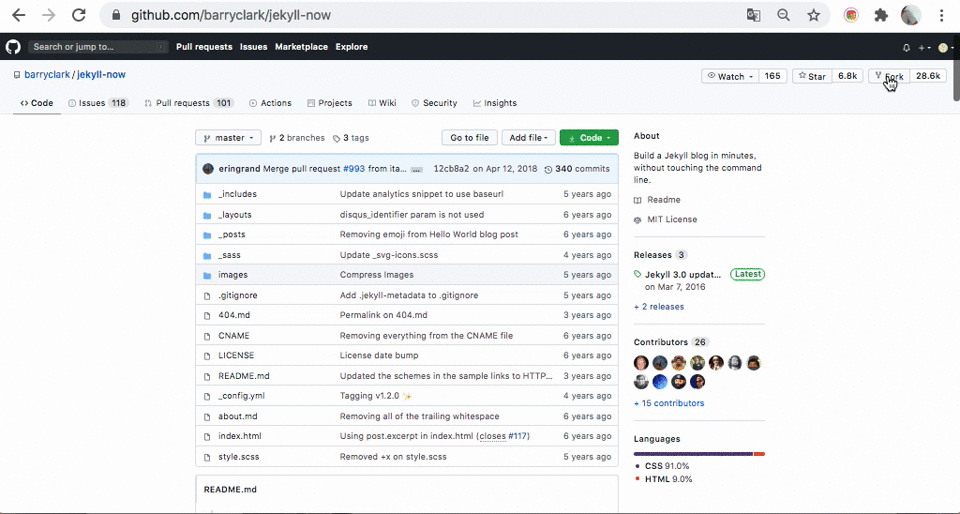Expand the commit message ellipsis
The image size is (960, 514).
pyautogui.click(x=416, y=170)
